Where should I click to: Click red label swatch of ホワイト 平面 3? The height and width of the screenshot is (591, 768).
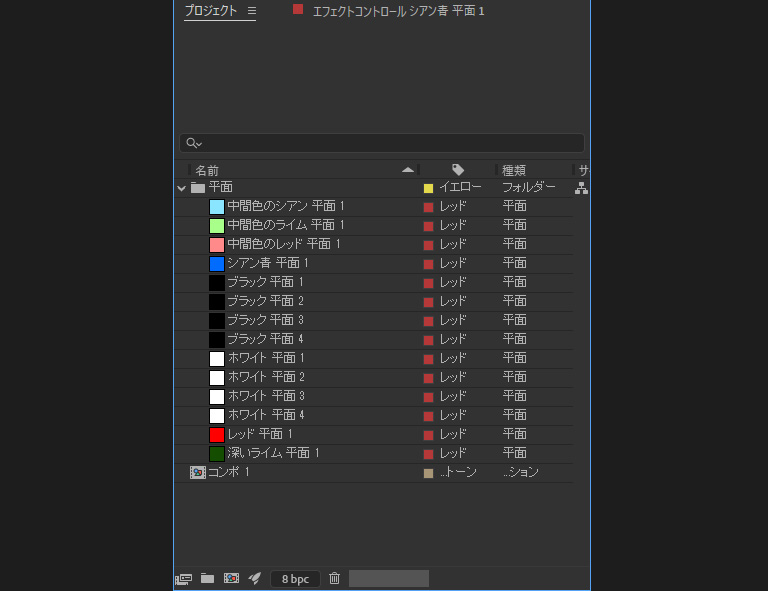point(429,397)
